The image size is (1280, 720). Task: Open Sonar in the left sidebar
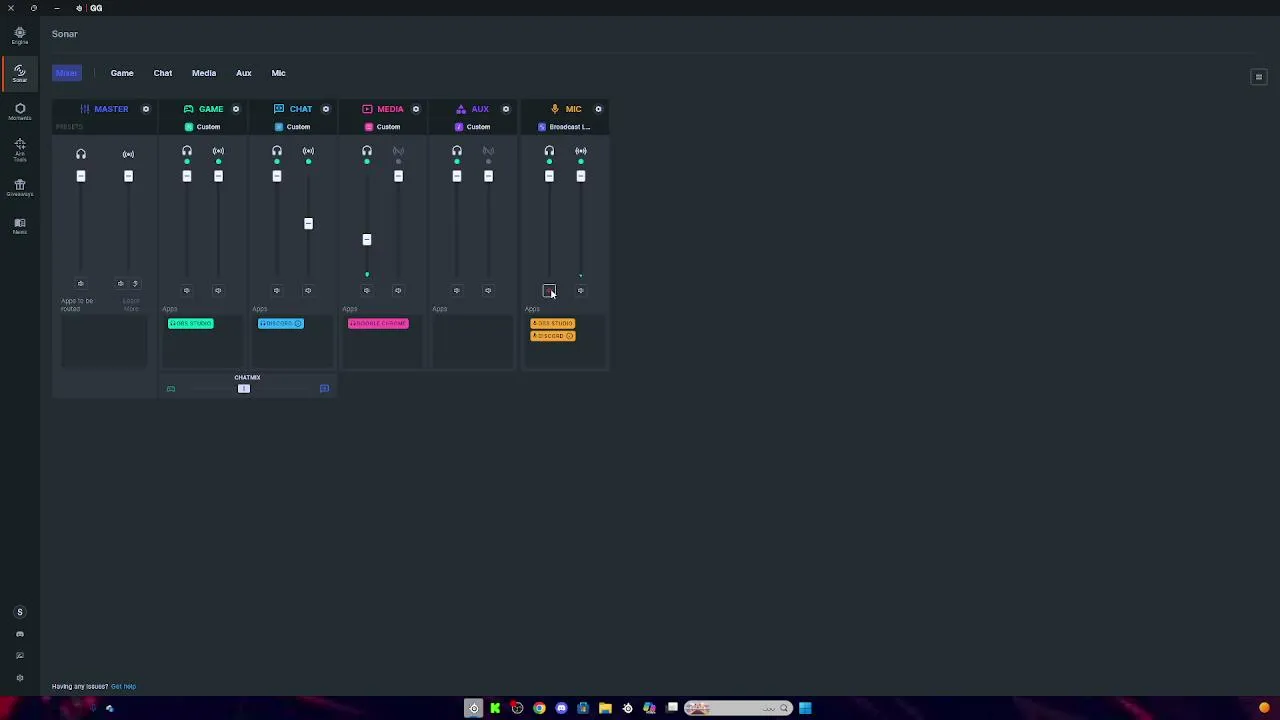pos(19,73)
